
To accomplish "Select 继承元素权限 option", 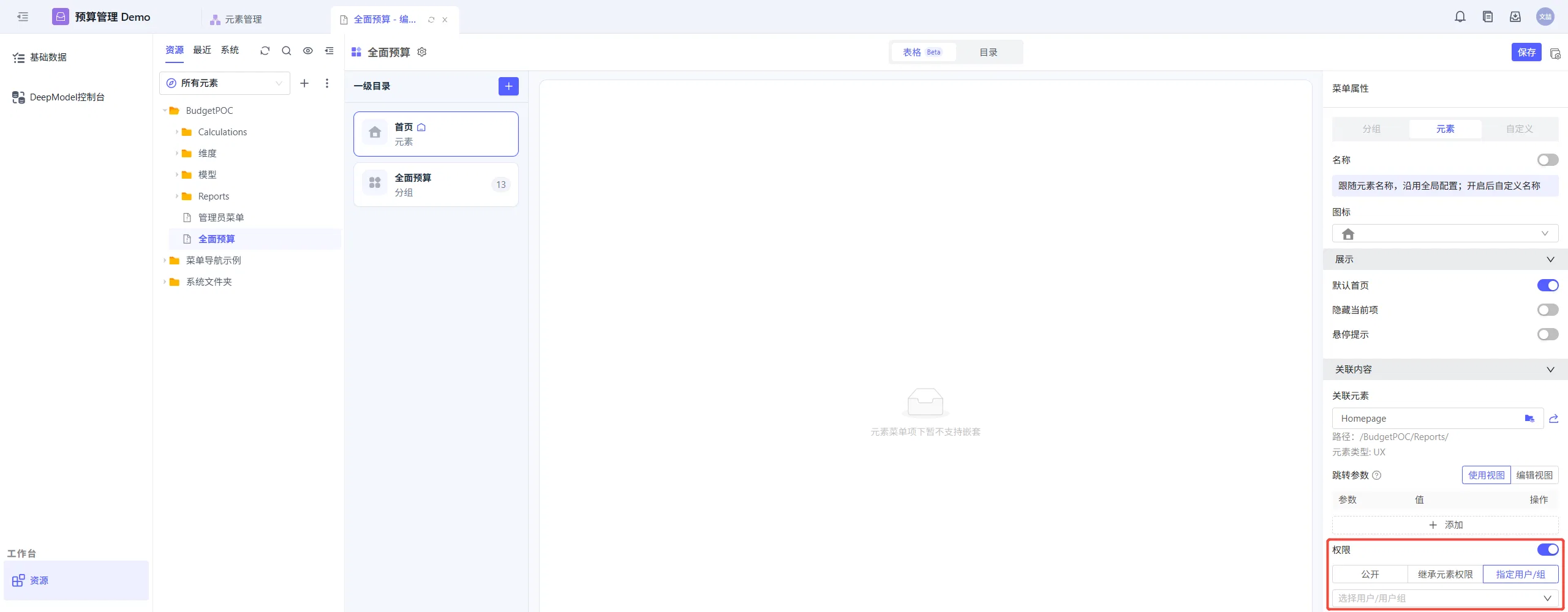I will coord(1445,574).
